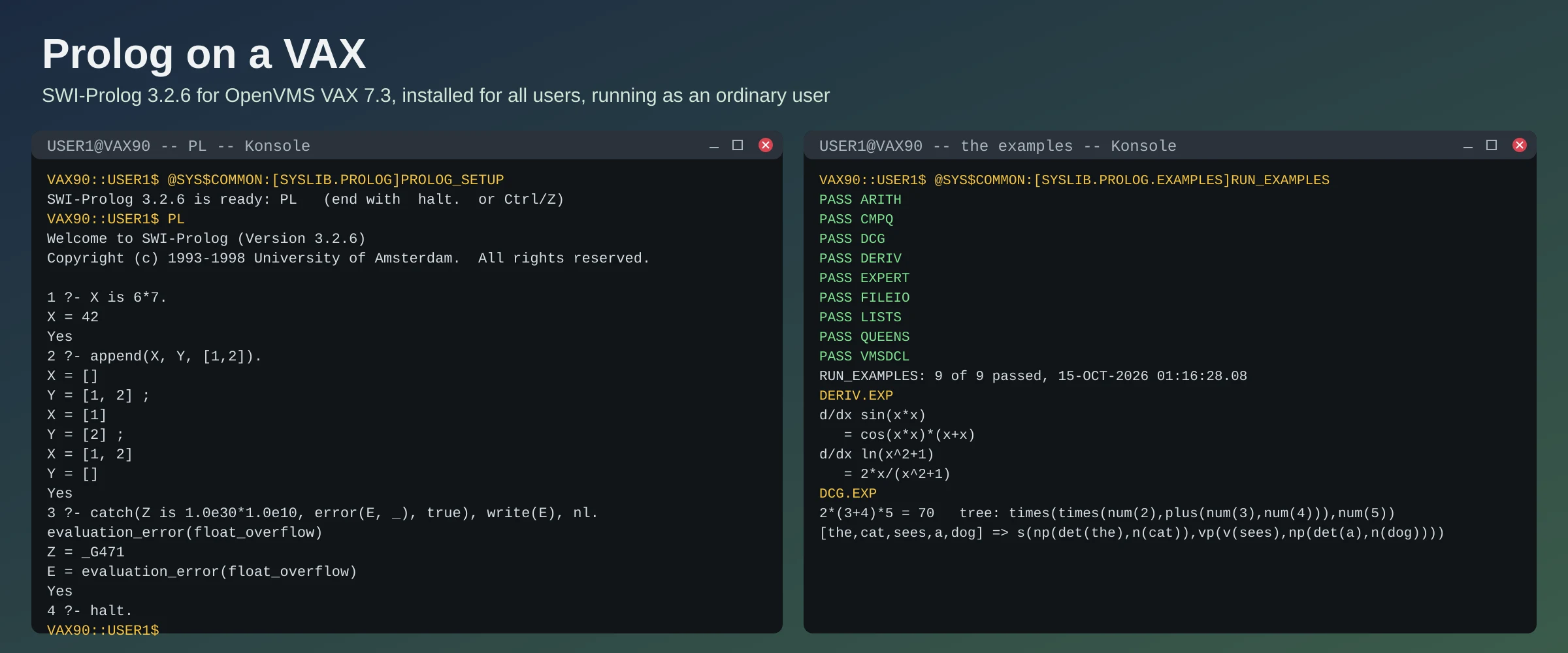Click the 'd/dx sin(x*x)' line
Screen dimensions: 1568x653
872,415
